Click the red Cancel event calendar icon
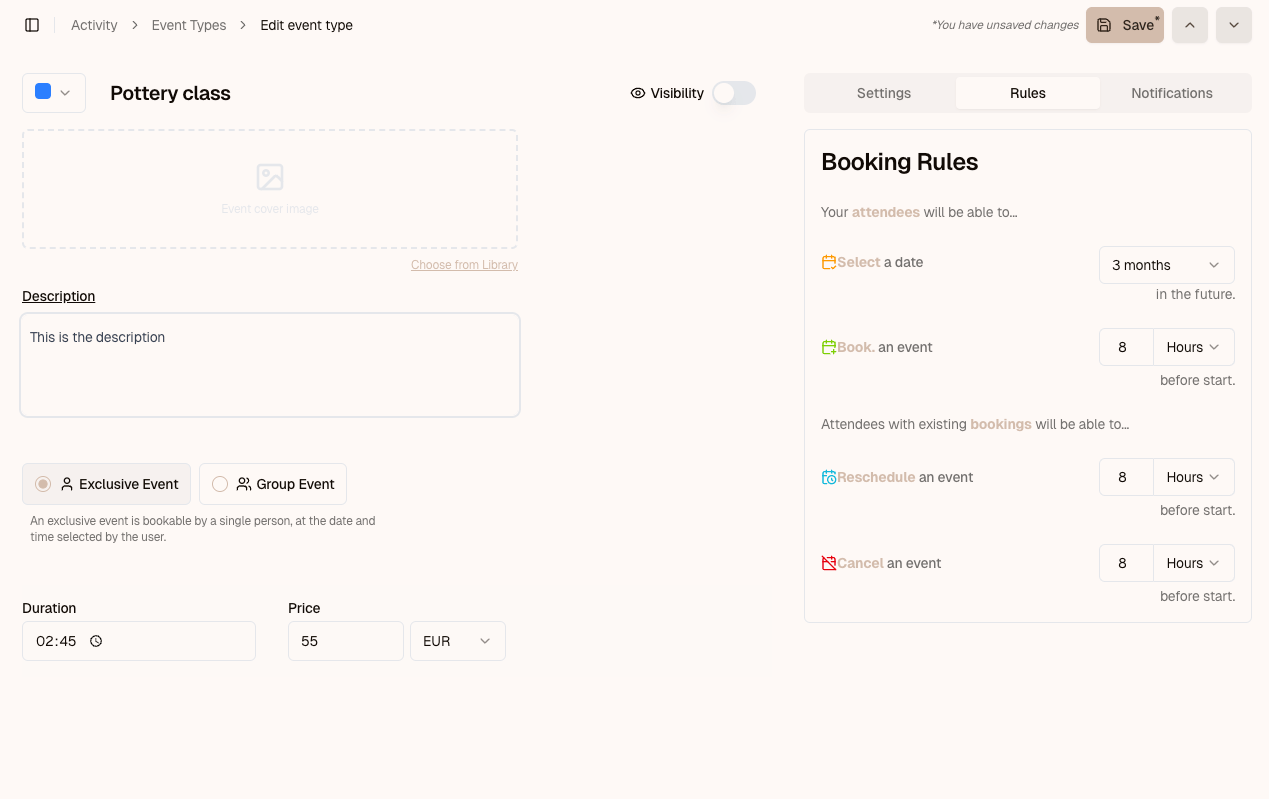The height and width of the screenshot is (799, 1269). tap(828, 562)
